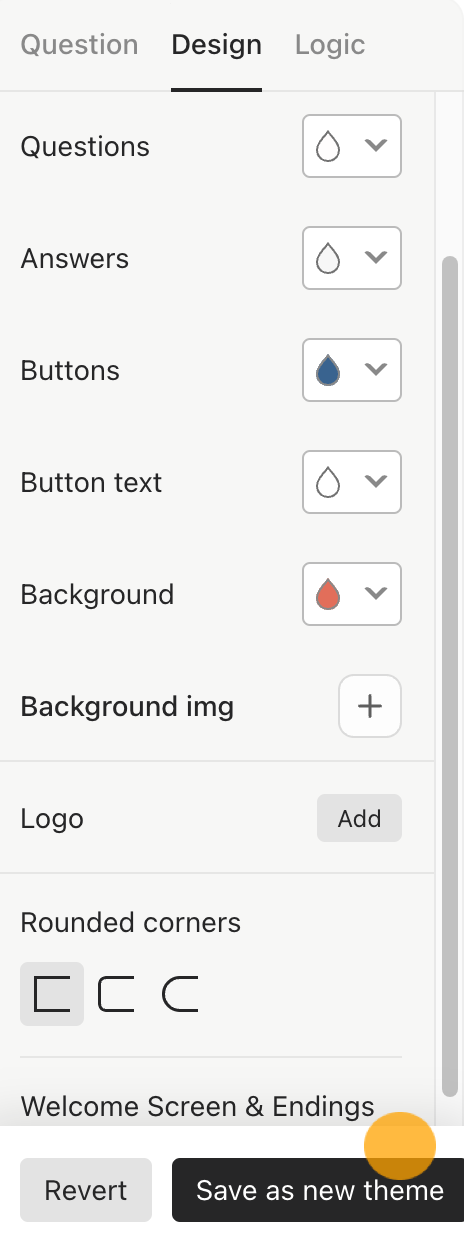Click the Questions color droplet icon

(x=328, y=147)
